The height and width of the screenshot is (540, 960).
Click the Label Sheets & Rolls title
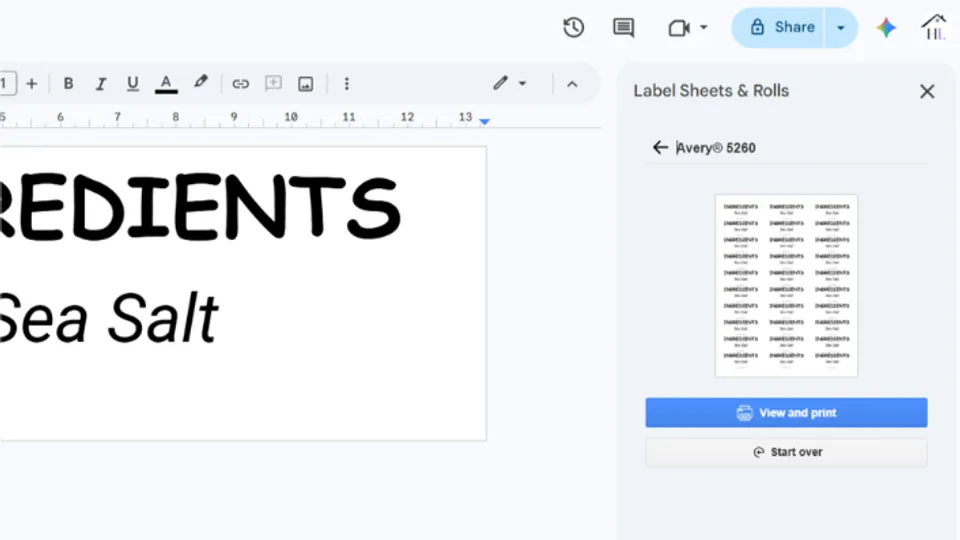(x=711, y=91)
